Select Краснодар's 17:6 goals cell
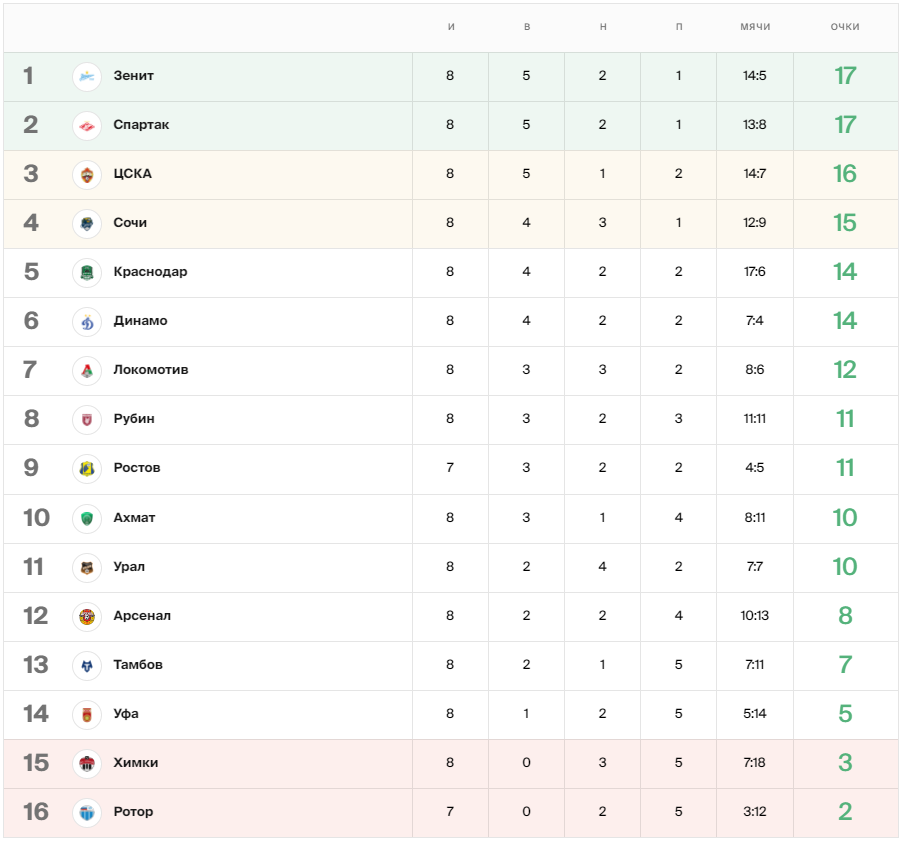Viewport: 903px width, 841px height. click(754, 271)
